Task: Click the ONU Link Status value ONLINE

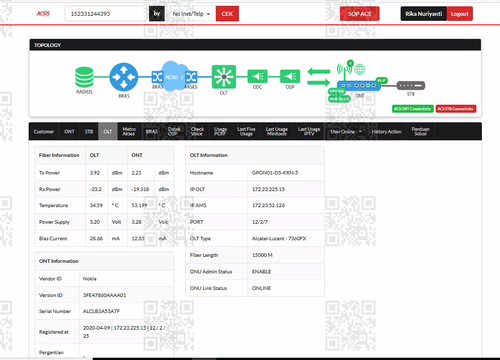Action: [261, 288]
